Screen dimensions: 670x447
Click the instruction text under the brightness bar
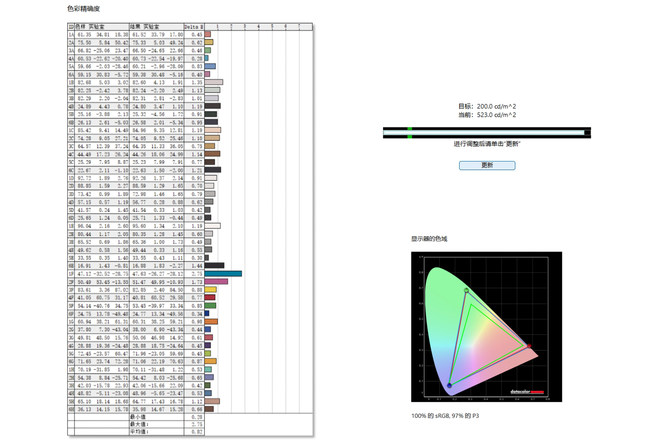pyautogui.click(x=487, y=144)
